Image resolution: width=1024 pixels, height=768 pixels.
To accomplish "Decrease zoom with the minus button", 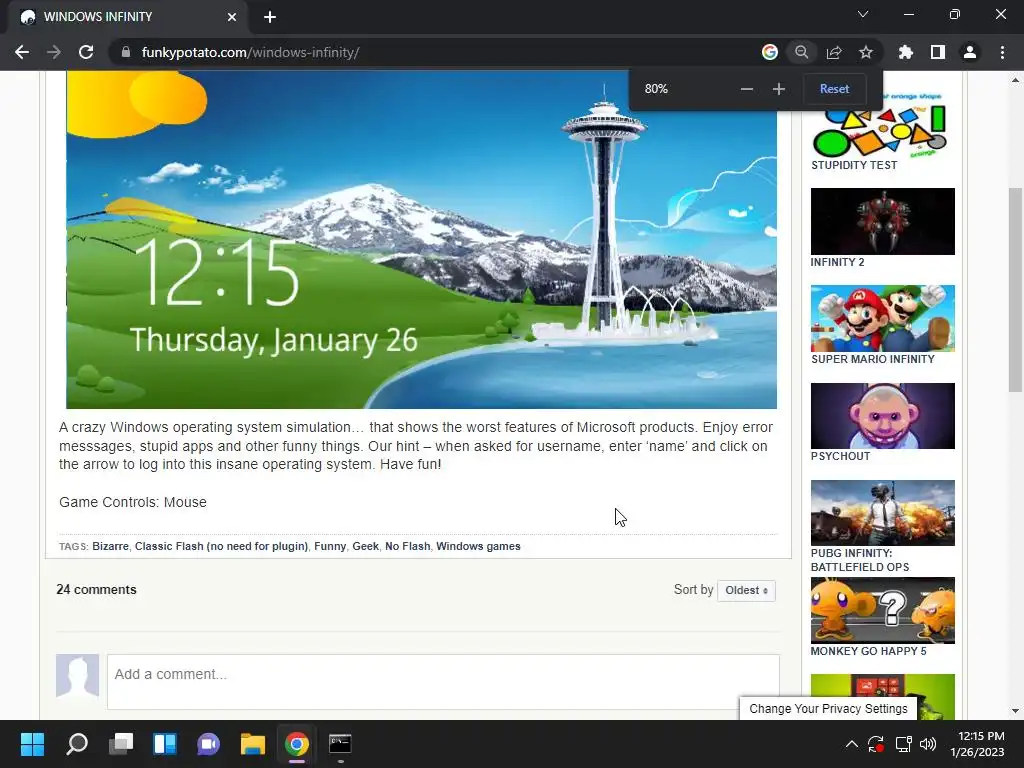I will click(x=747, y=89).
